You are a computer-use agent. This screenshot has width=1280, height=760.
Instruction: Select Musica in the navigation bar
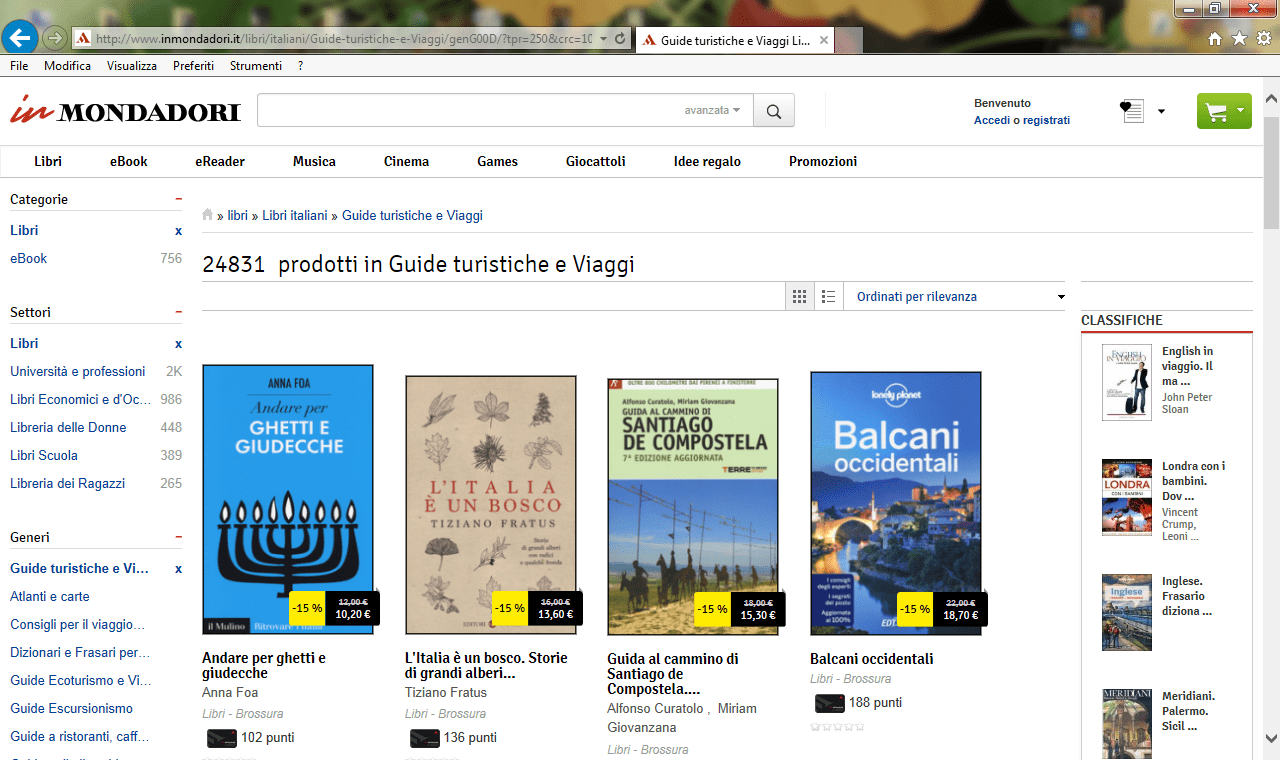pos(314,161)
